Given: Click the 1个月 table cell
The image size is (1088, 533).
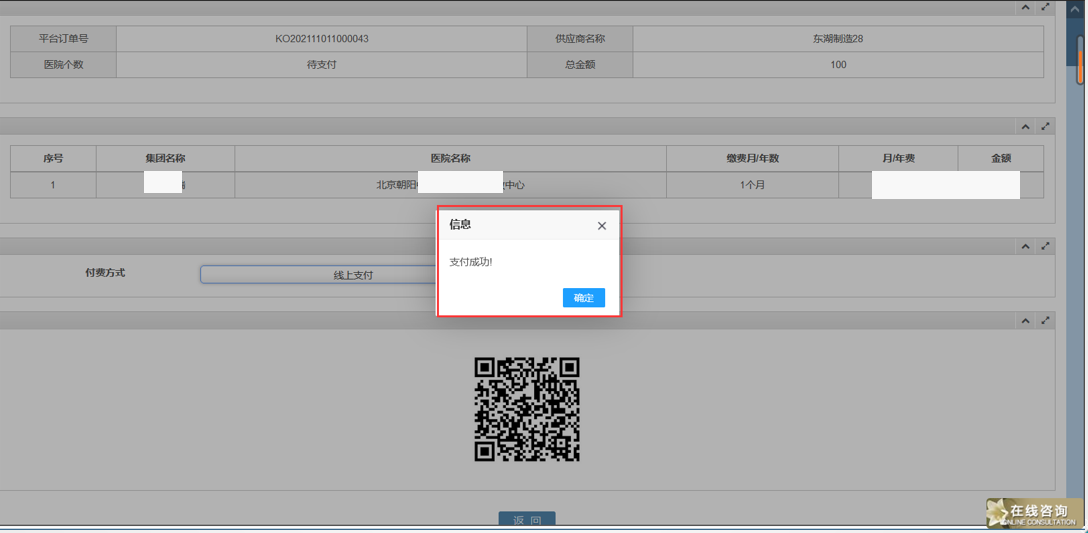Looking at the screenshot, I should click(x=752, y=185).
